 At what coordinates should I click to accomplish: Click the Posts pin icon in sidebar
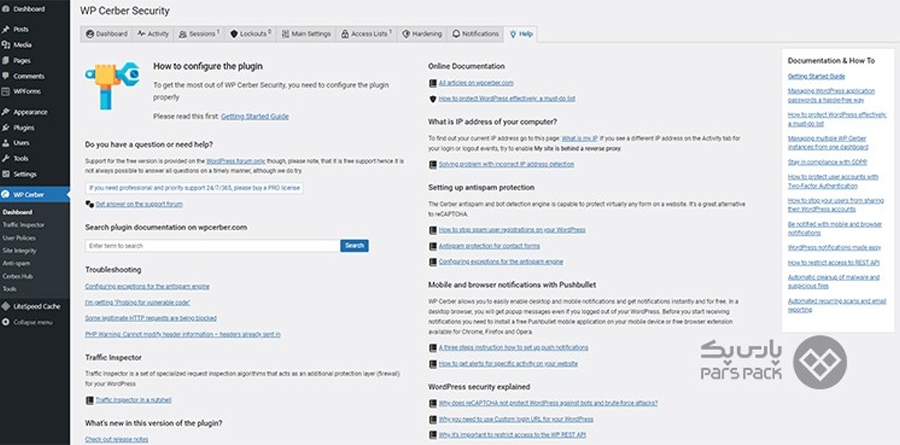[x=6, y=30]
